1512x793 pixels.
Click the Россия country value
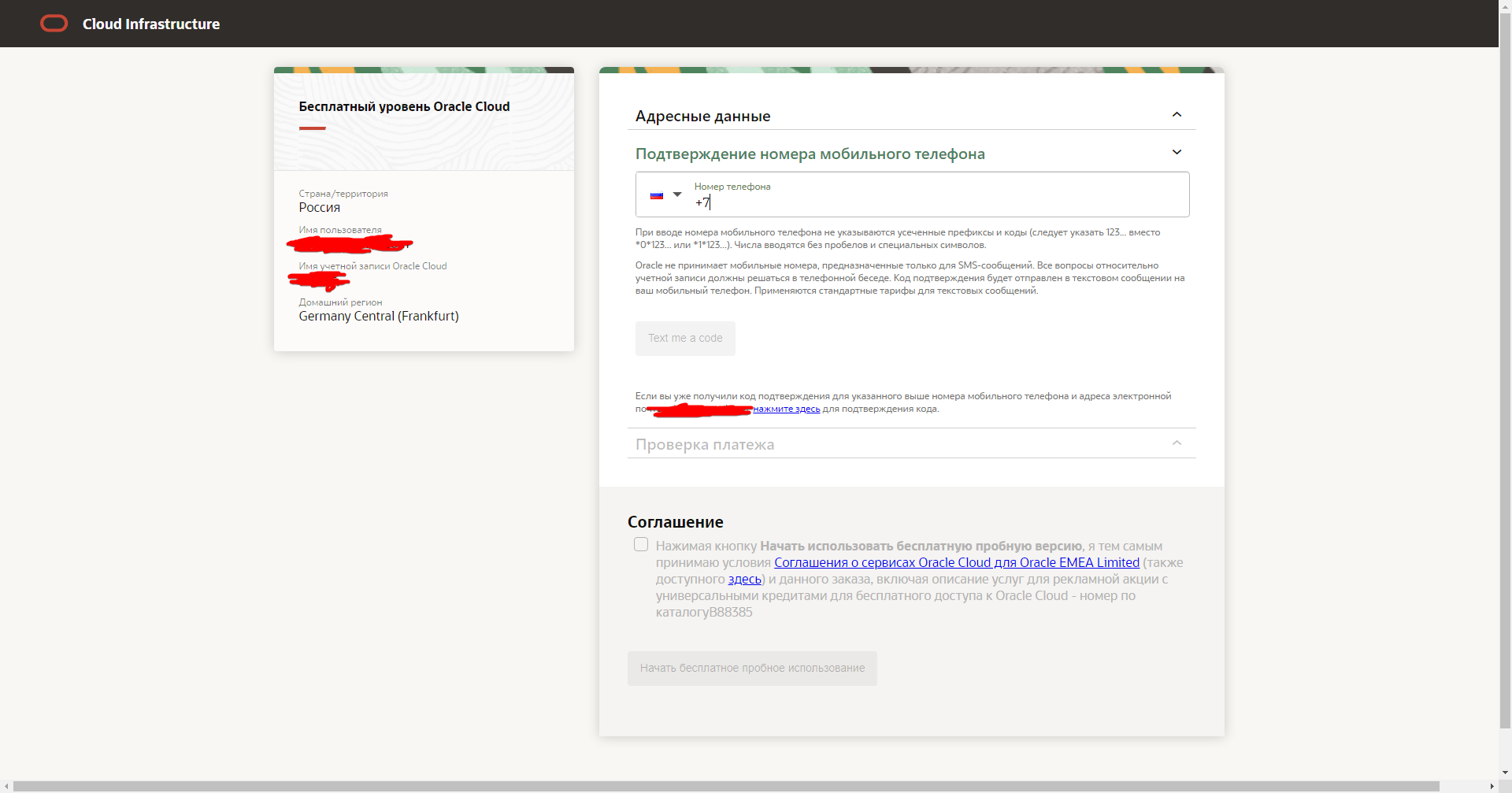320,208
